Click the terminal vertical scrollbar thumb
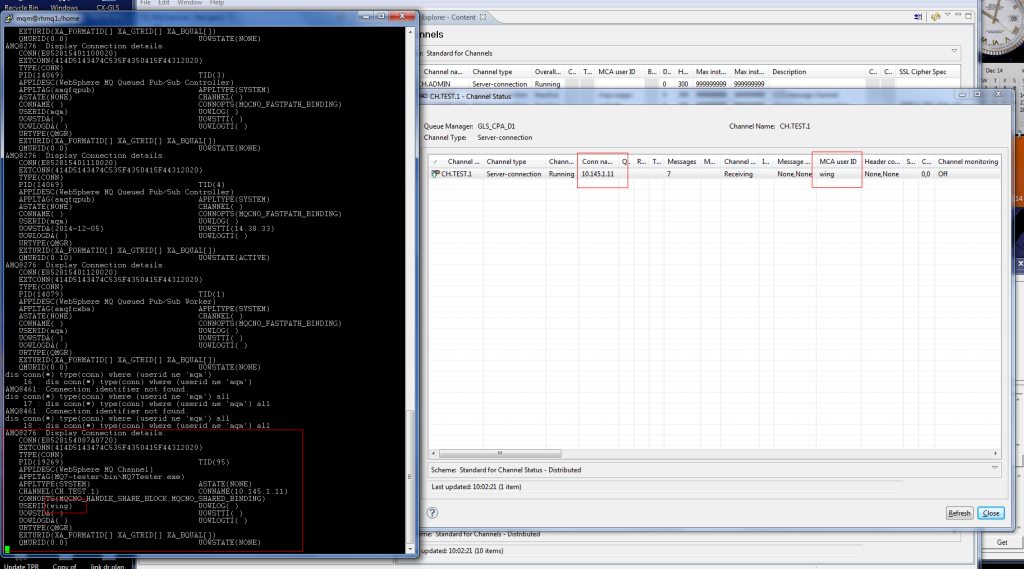The width and height of the screenshot is (1024, 569). [410, 477]
